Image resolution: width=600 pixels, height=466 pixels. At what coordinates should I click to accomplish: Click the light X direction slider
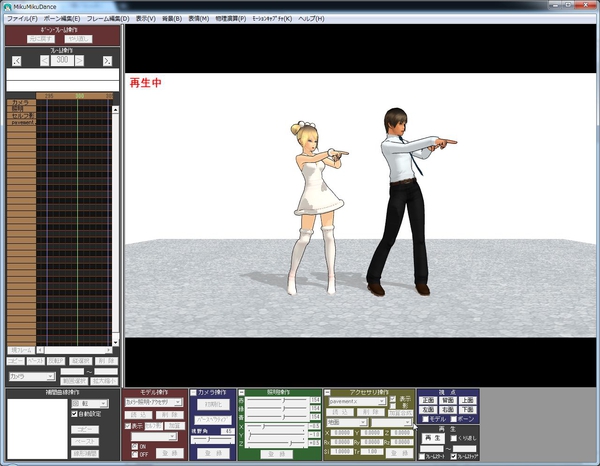point(277,426)
